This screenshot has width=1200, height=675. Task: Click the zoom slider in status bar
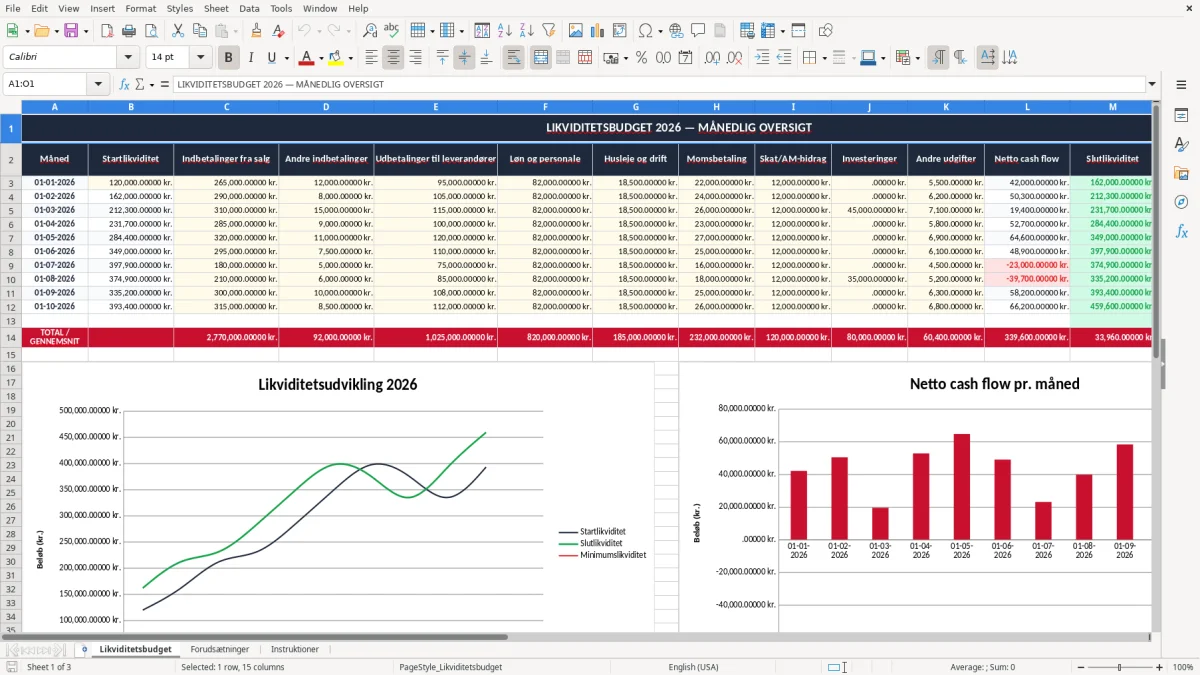(x=1119, y=667)
